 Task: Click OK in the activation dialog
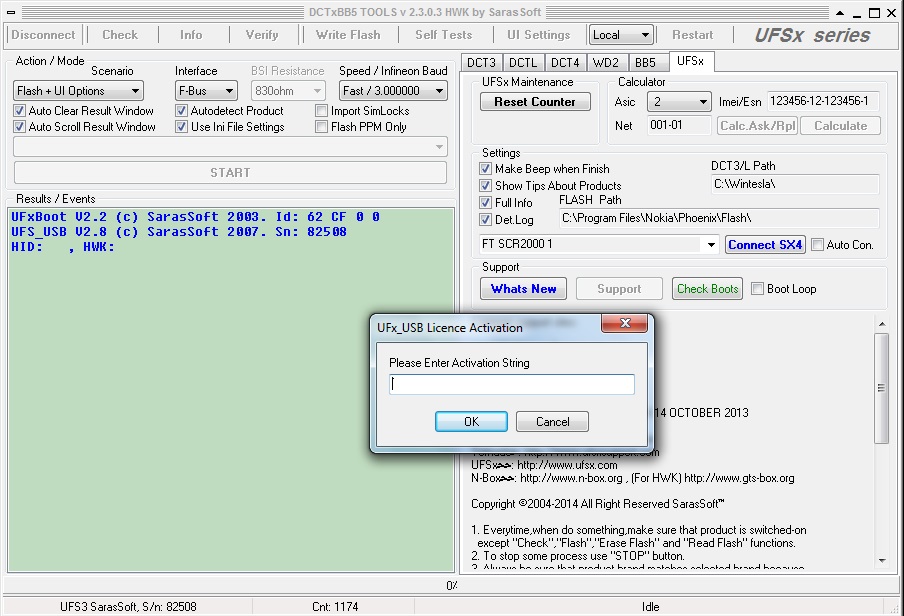[x=471, y=422]
